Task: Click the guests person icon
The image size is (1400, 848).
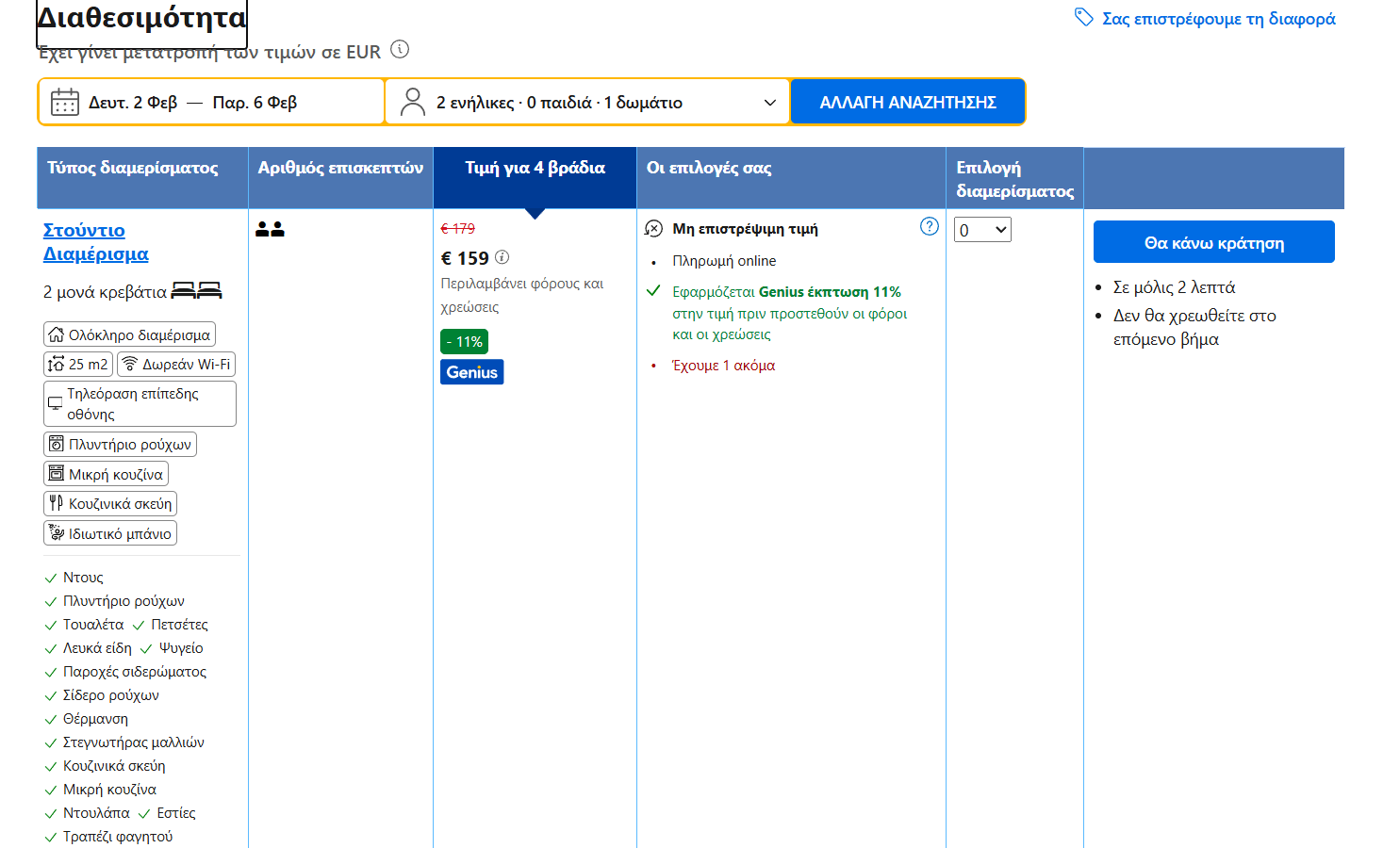Action: pyautogui.click(x=412, y=102)
